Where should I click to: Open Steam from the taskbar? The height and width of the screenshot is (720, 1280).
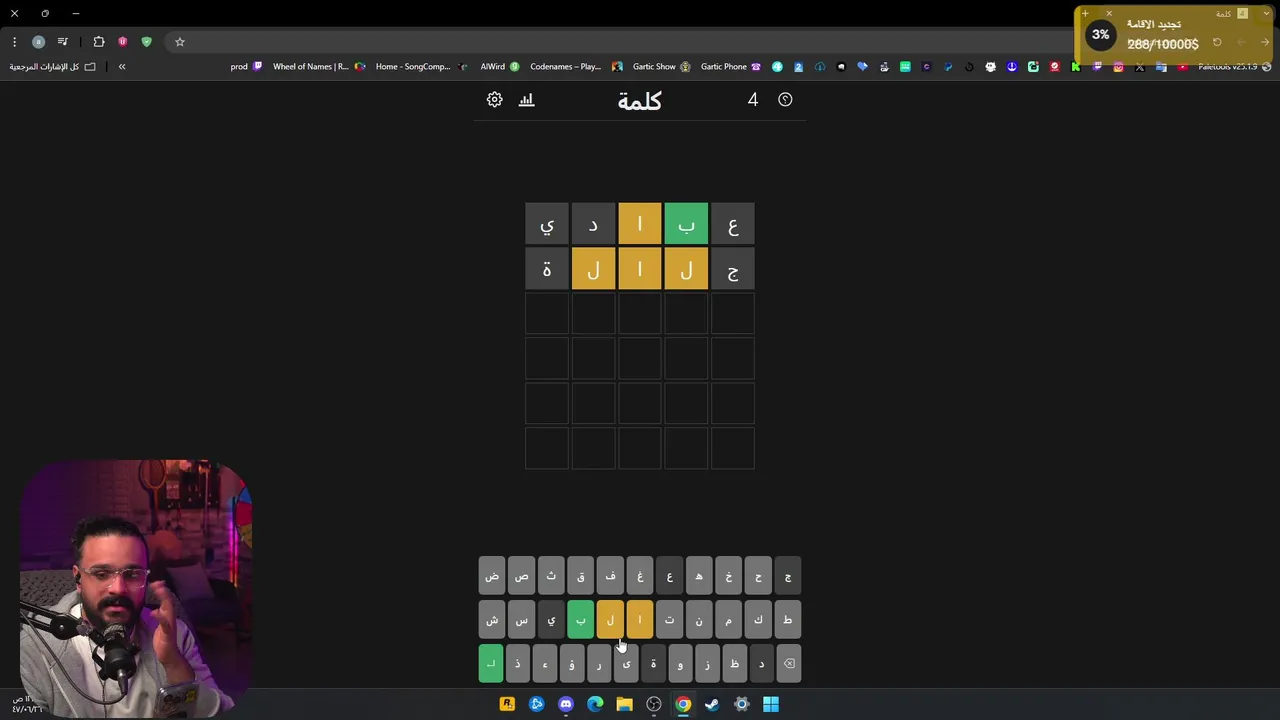712,704
